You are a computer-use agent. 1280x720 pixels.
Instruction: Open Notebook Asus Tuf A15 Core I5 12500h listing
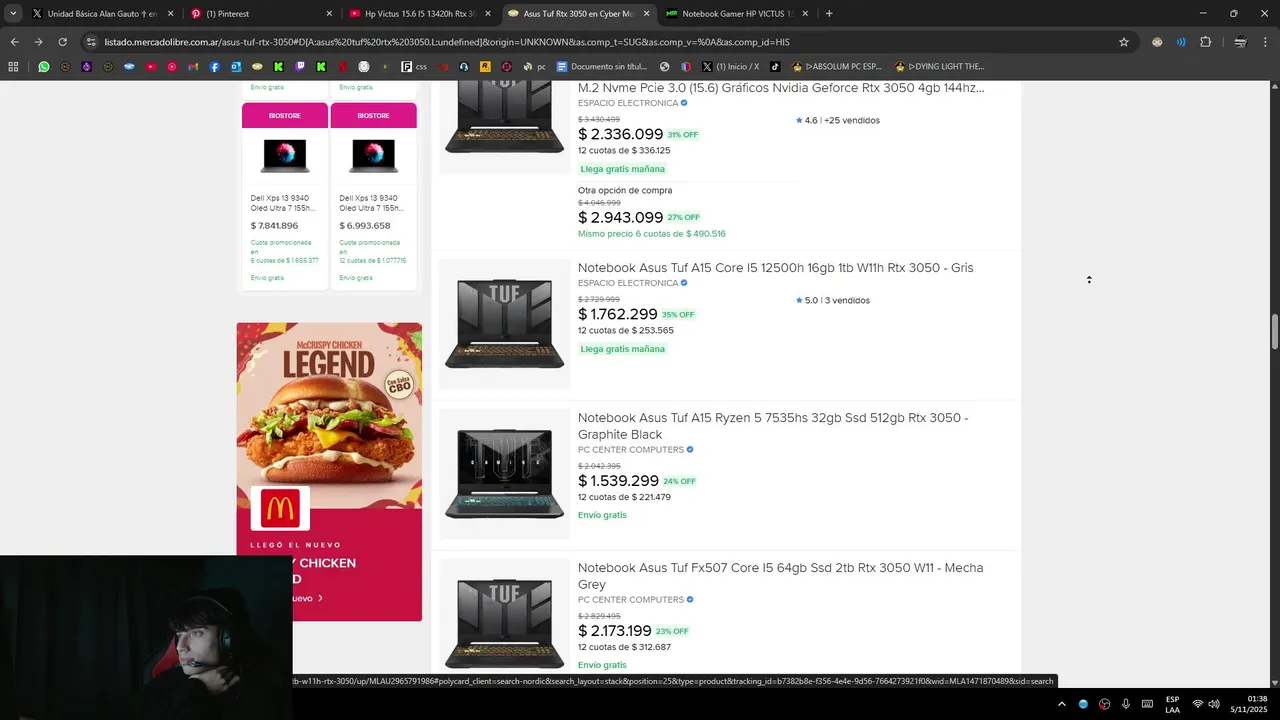775,268
